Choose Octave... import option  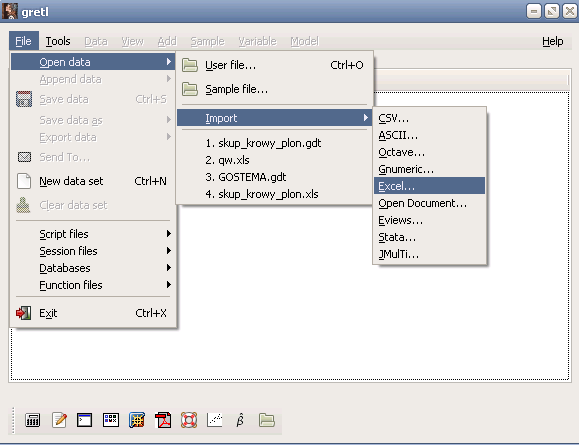pos(429,152)
